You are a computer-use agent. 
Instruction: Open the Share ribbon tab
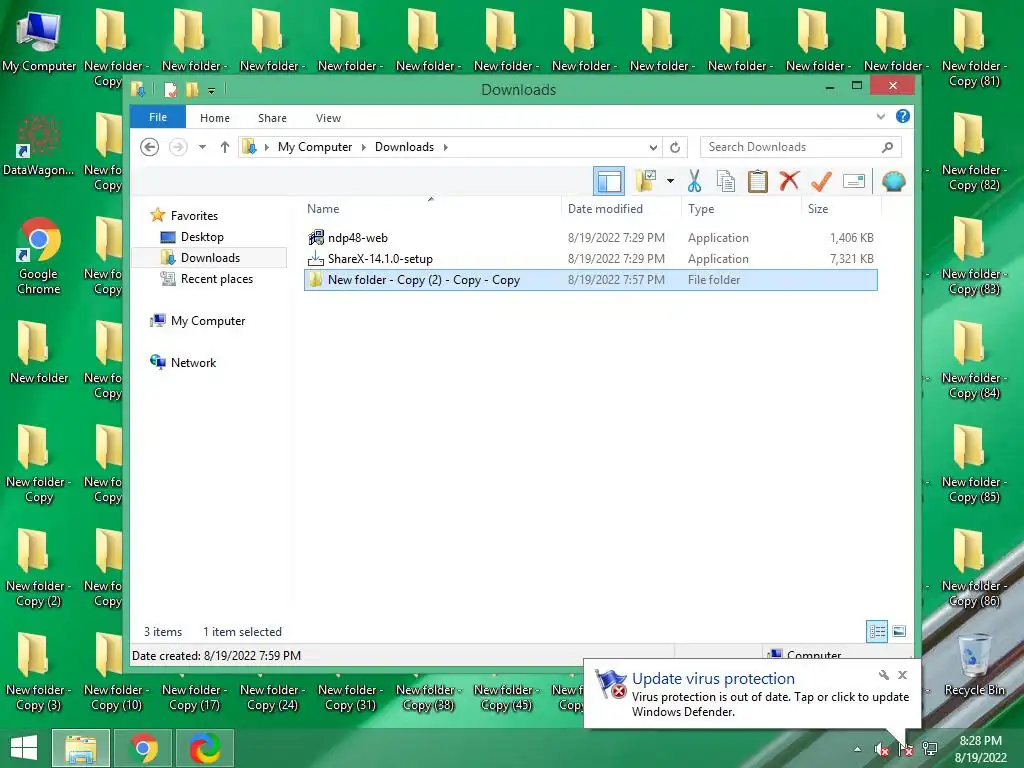[272, 118]
